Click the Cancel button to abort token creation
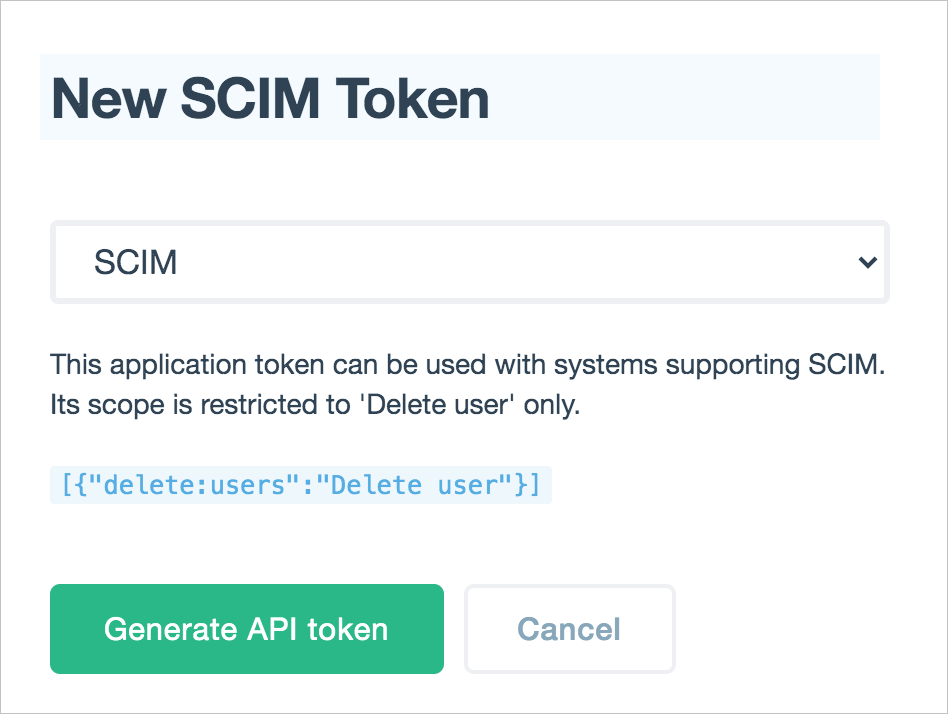The width and height of the screenshot is (948, 714). [569, 629]
